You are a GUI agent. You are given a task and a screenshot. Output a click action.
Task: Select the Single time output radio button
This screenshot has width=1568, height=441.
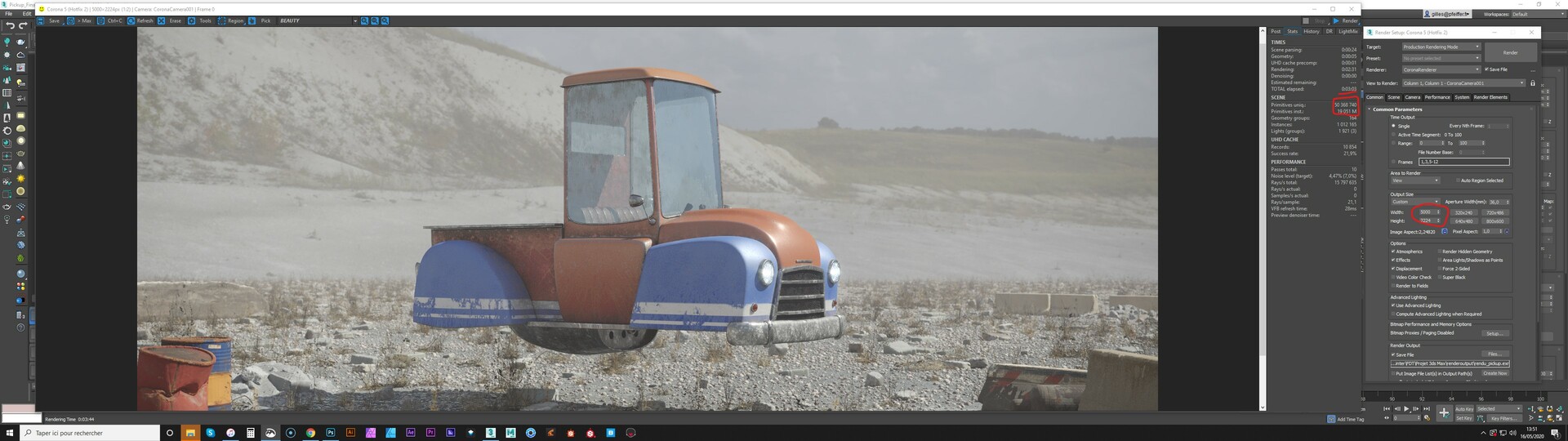[x=1393, y=126]
